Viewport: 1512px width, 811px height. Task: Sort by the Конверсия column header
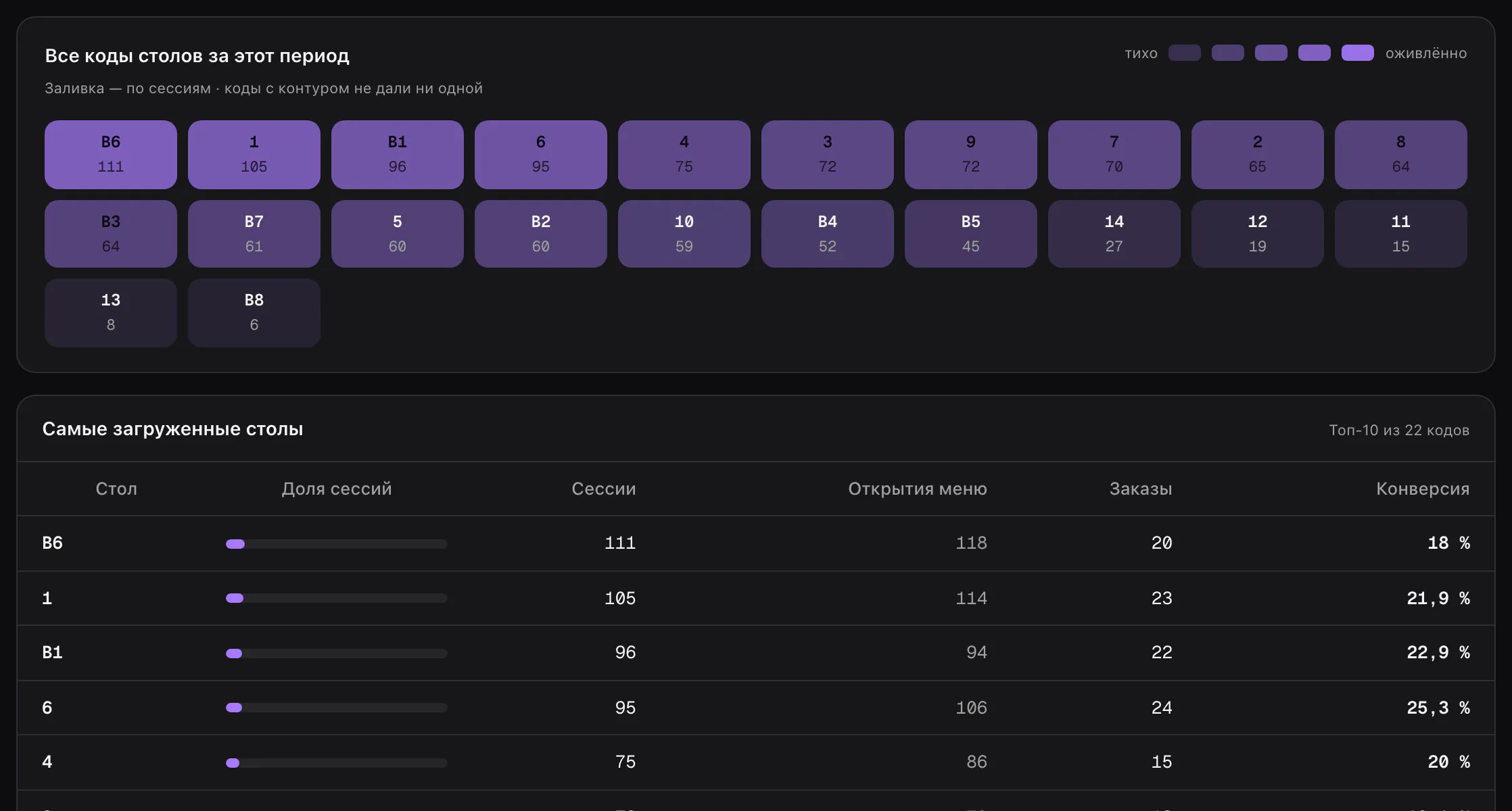[1423, 489]
